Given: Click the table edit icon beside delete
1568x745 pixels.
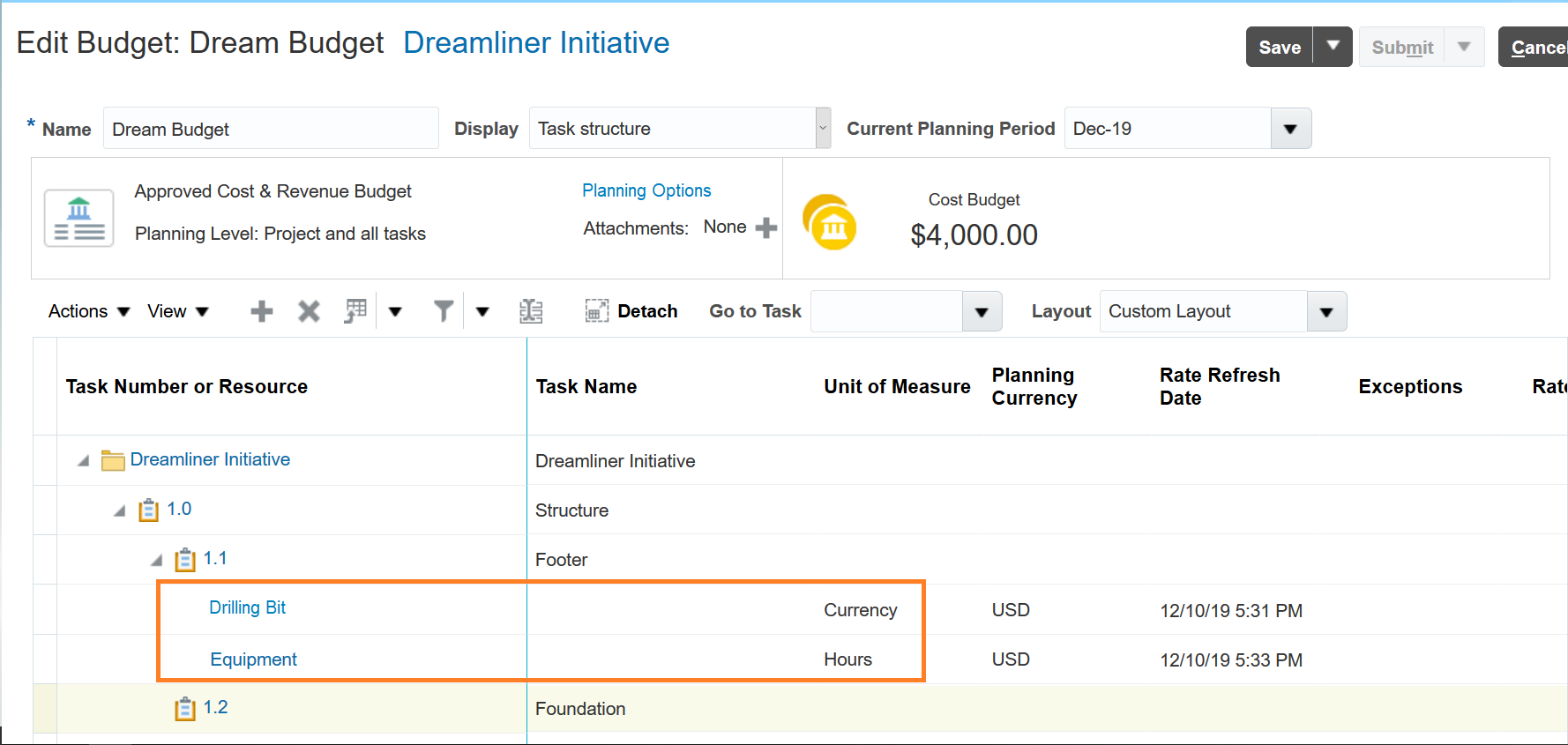Looking at the screenshot, I should 355,311.
